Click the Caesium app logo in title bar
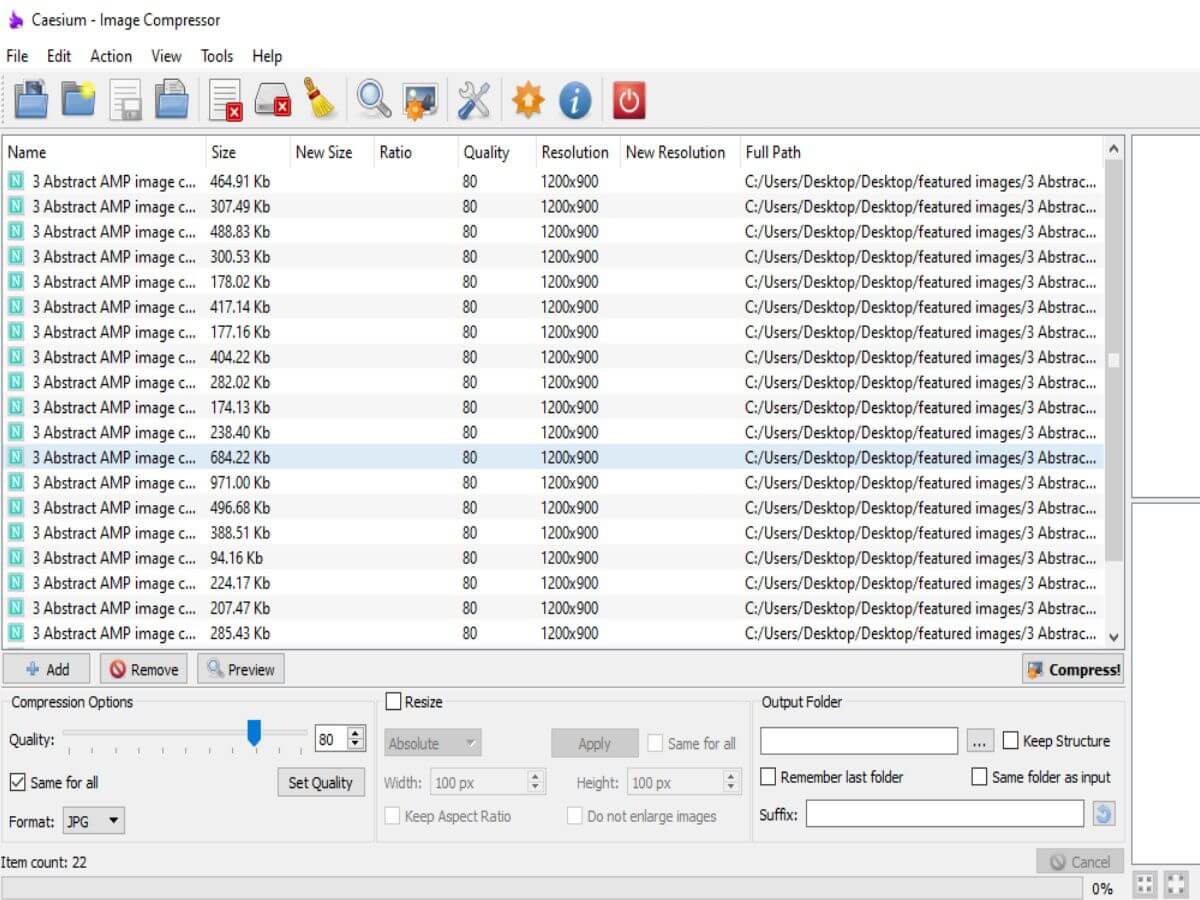This screenshot has width=1200, height=900. coord(15,20)
